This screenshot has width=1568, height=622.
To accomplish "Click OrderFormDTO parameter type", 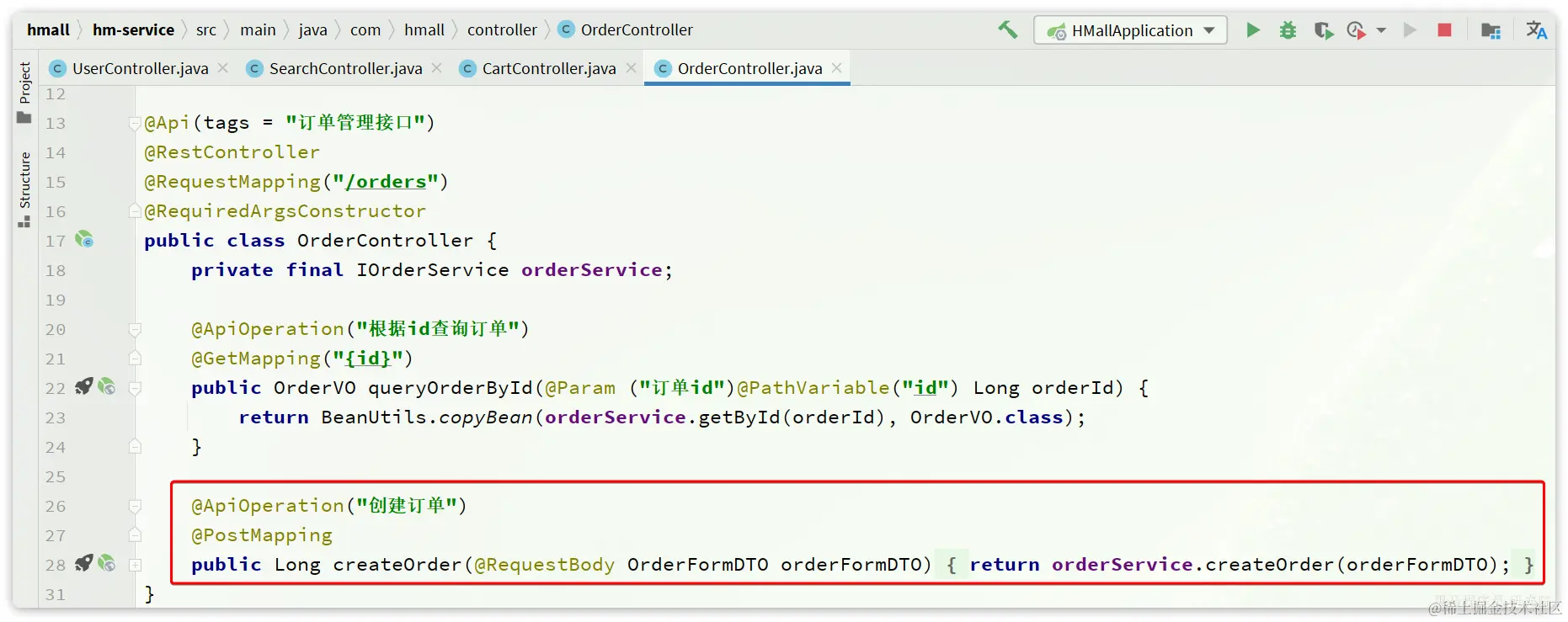I will [697, 565].
